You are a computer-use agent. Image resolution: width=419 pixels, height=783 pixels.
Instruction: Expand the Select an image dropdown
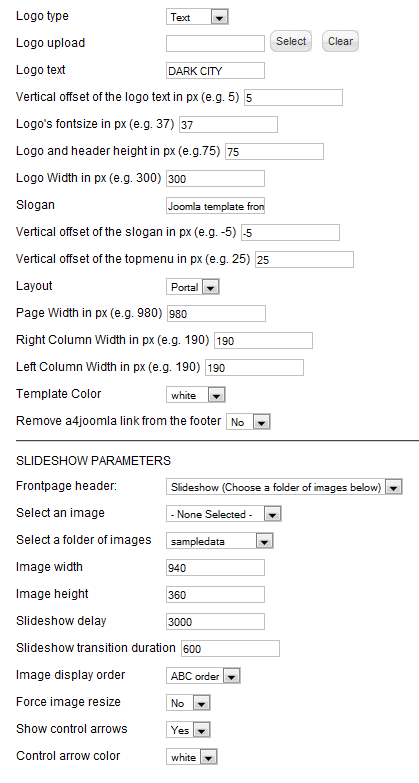pyautogui.click(x=224, y=514)
